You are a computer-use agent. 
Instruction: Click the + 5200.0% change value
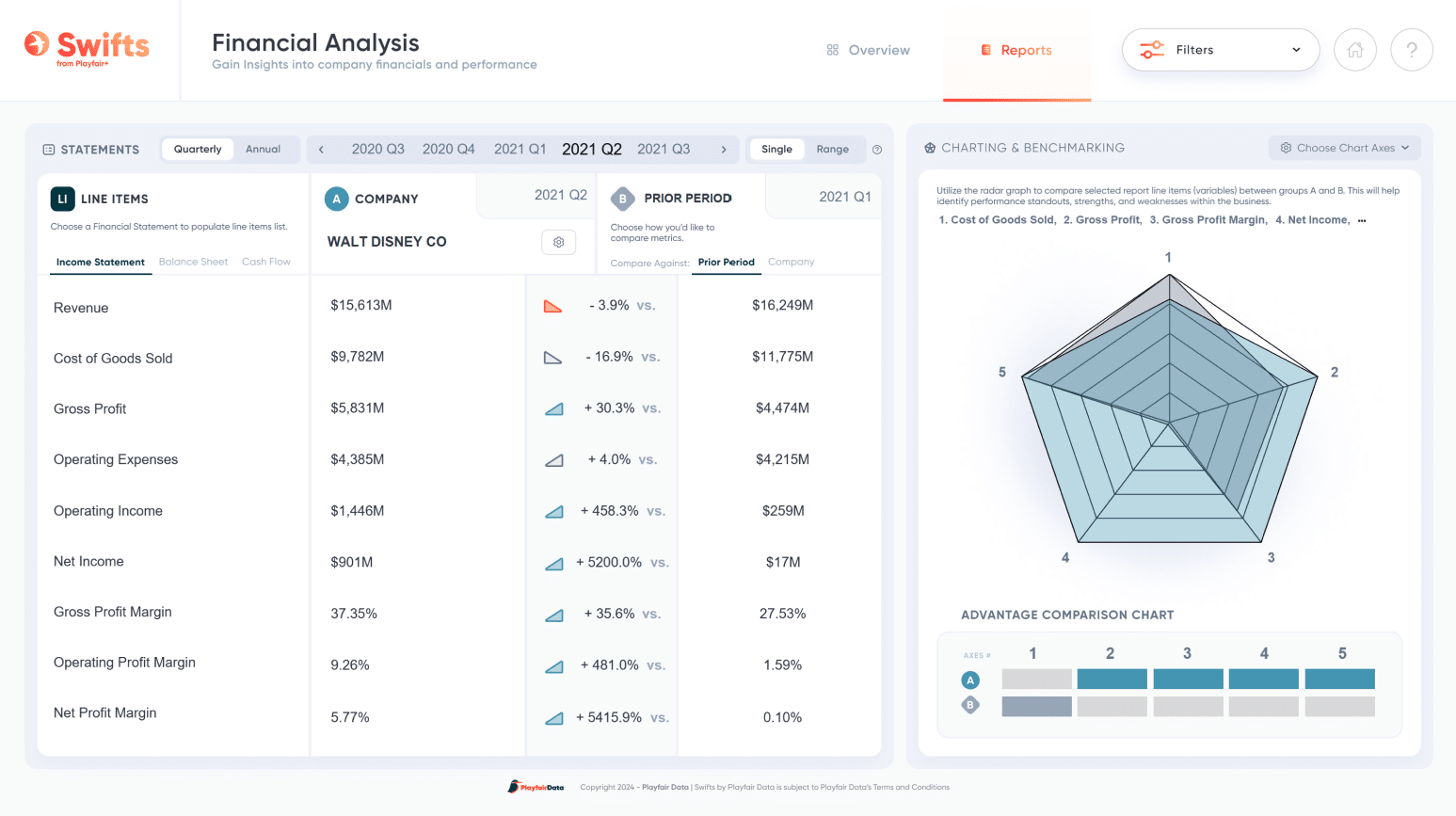coord(609,562)
